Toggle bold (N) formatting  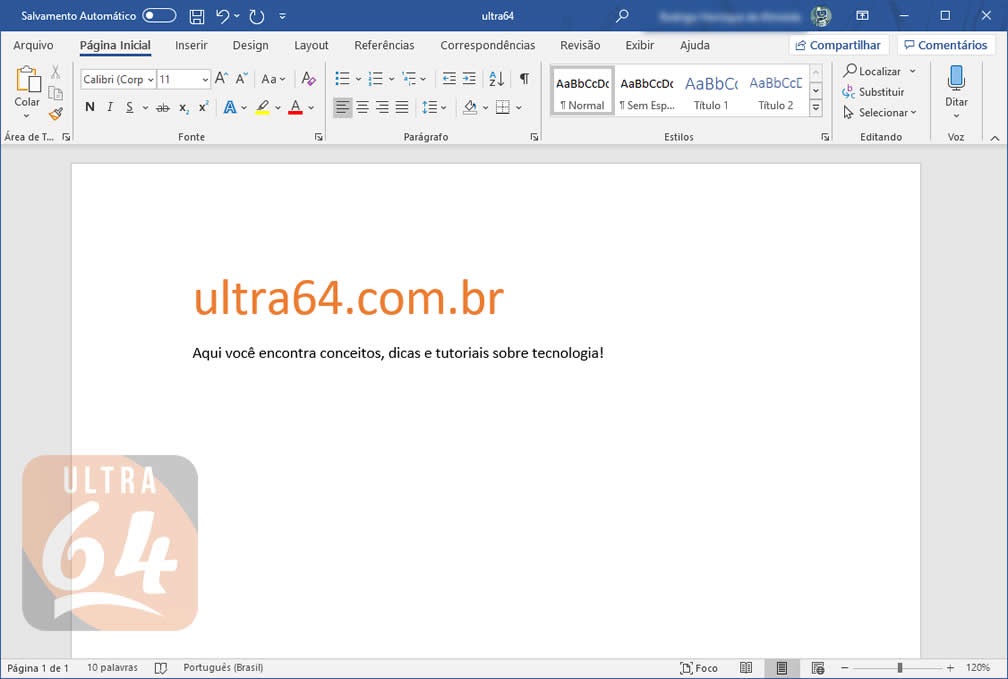(90, 107)
